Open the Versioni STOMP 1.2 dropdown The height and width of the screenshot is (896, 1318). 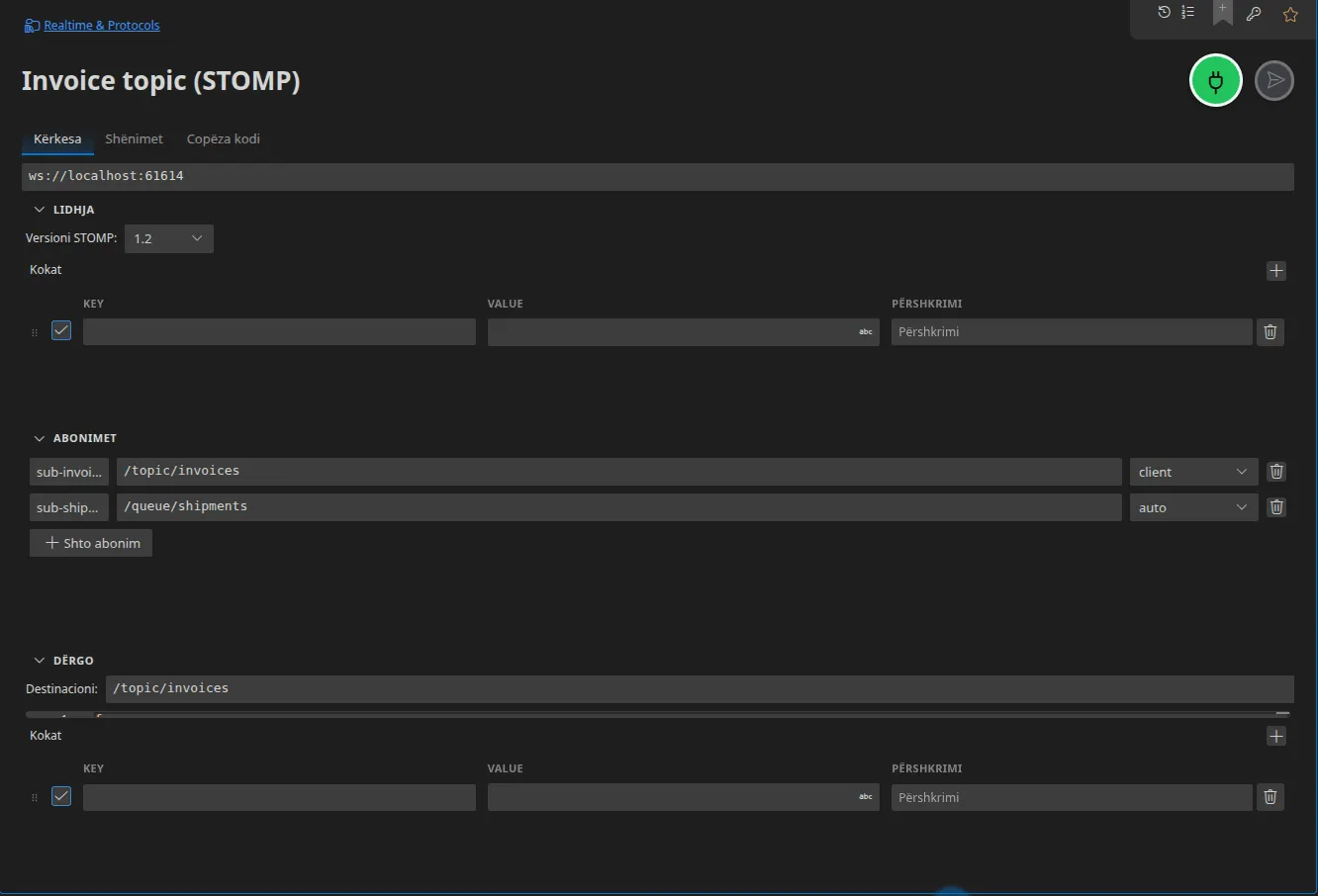[169, 238]
